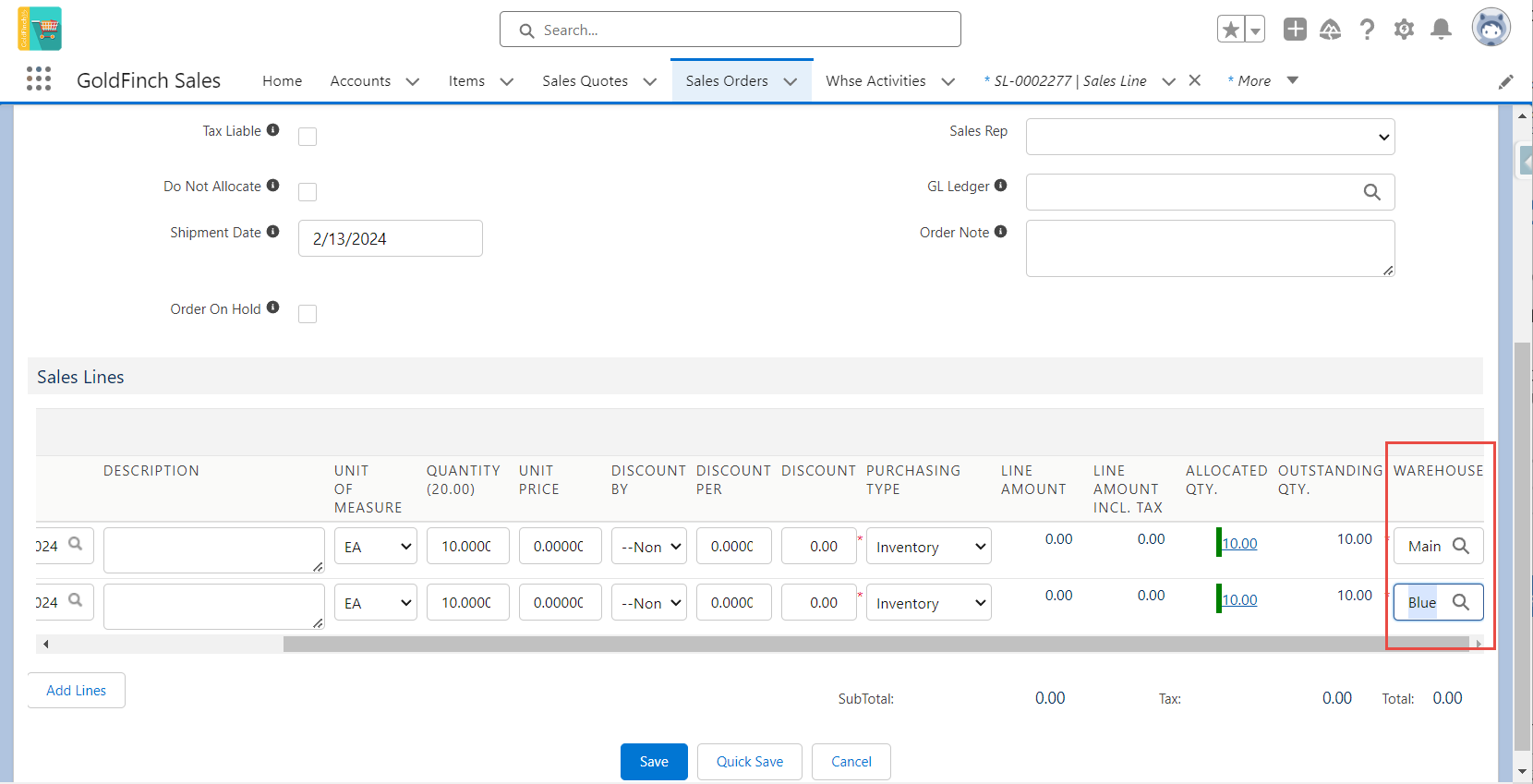
Task: Click the Blue warehouse lookup magnifier
Action: click(x=1461, y=602)
